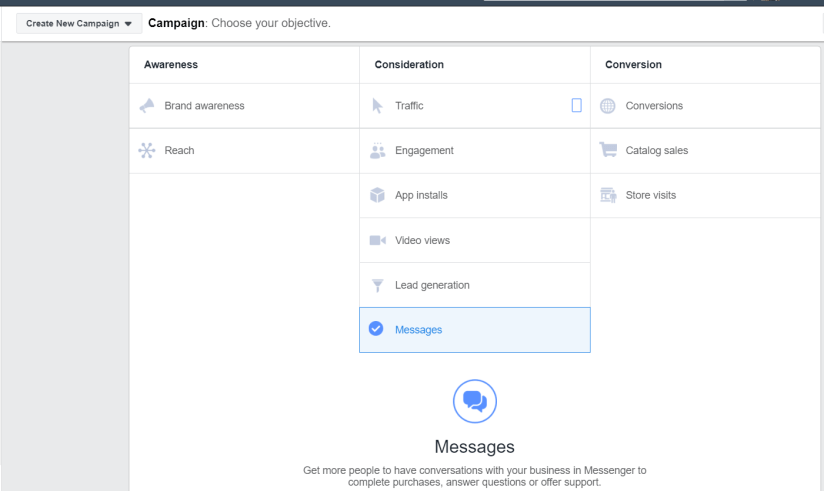Open the Create New Campaign dropdown

click(79, 23)
